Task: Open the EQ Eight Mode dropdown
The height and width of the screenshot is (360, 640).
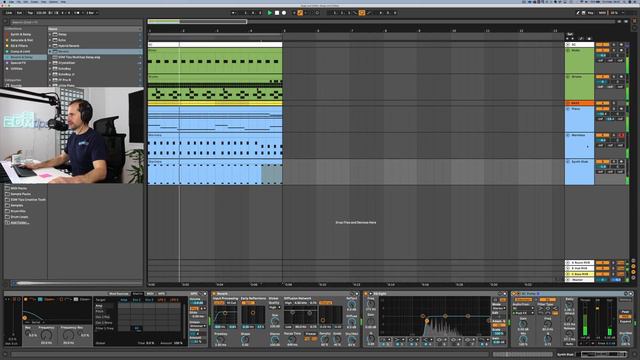Action: click(x=499, y=308)
